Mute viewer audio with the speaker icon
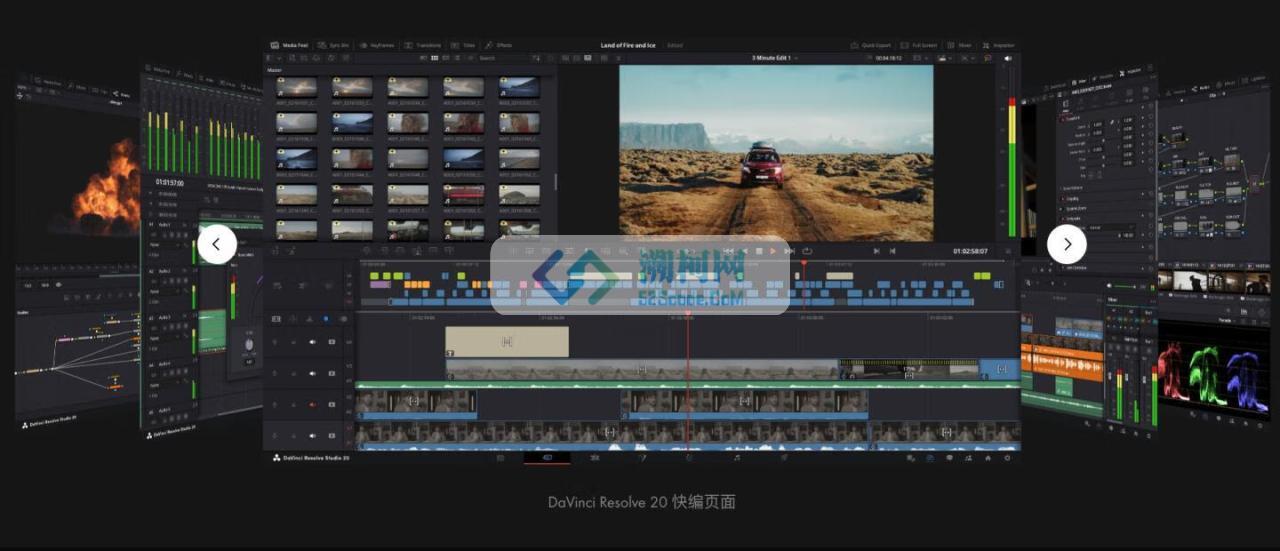The width and height of the screenshot is (1280, 551). 1007,58
